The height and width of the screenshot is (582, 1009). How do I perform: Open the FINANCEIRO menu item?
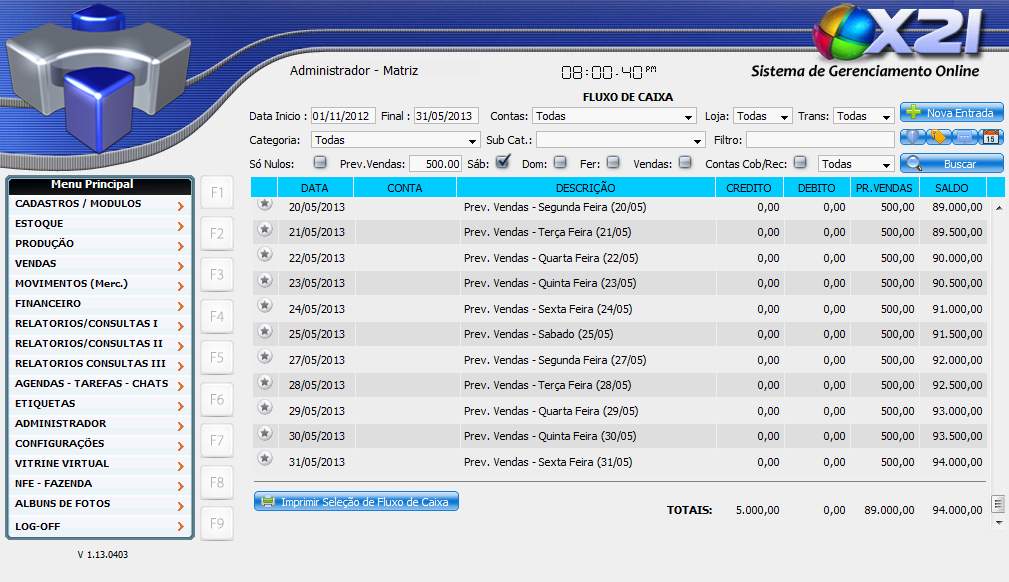(x=99, y=304)
